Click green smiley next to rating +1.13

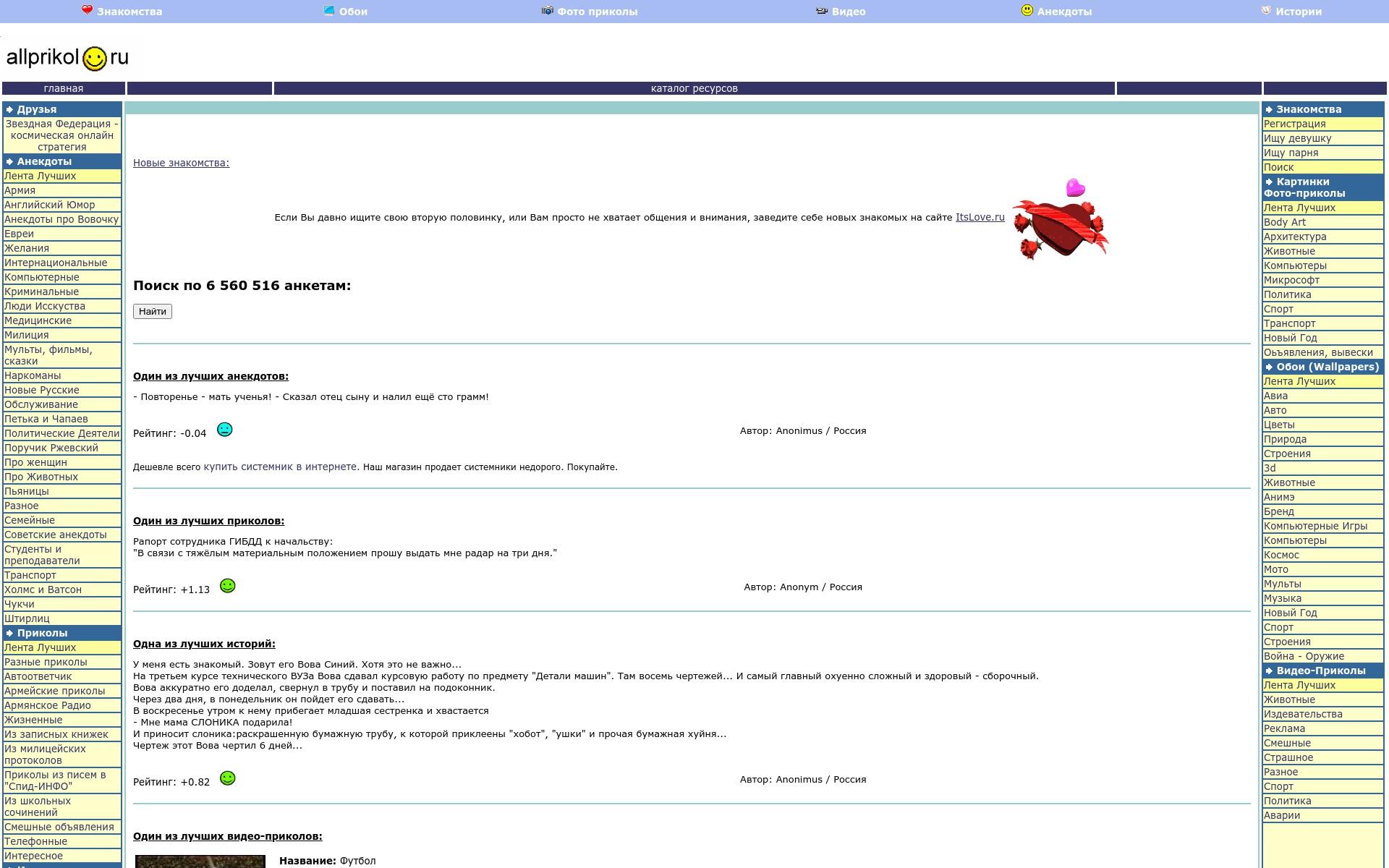pos(228,586)
